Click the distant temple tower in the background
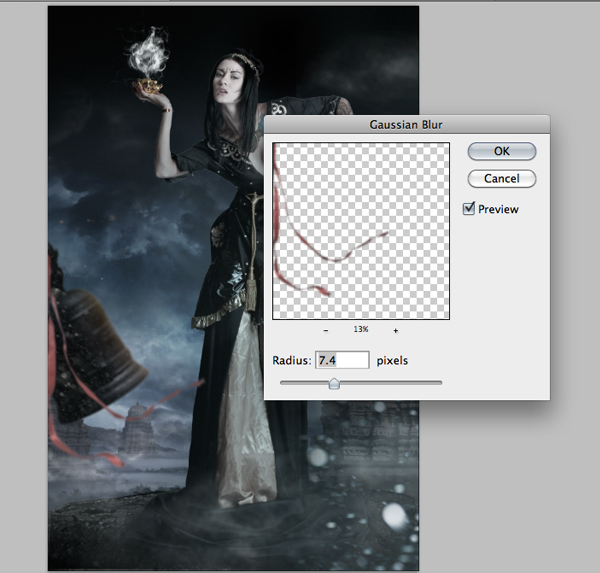The height and width of the screenshot is (573, 600). coord(138,427)
